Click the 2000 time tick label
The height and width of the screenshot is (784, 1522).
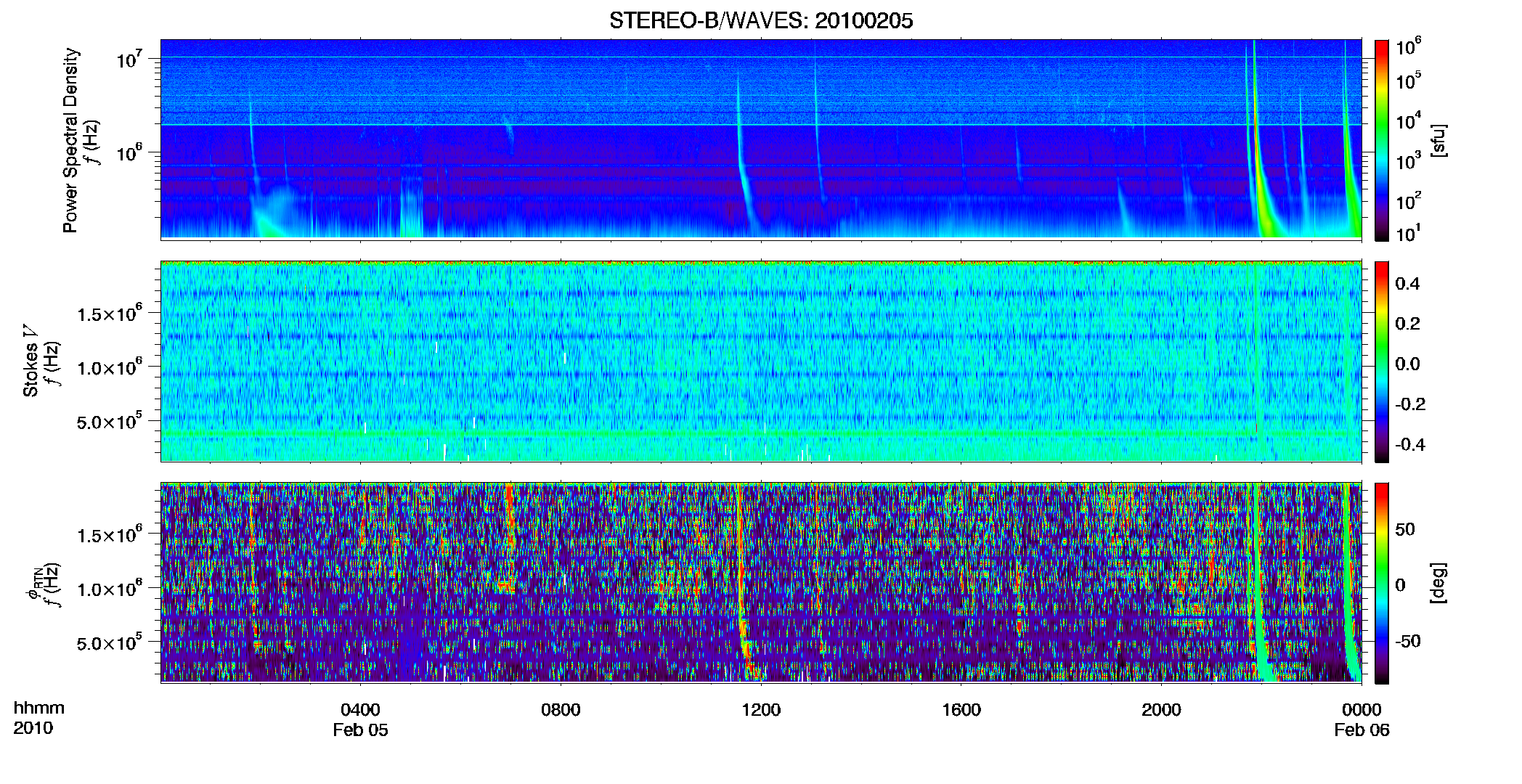point(1161,709)
